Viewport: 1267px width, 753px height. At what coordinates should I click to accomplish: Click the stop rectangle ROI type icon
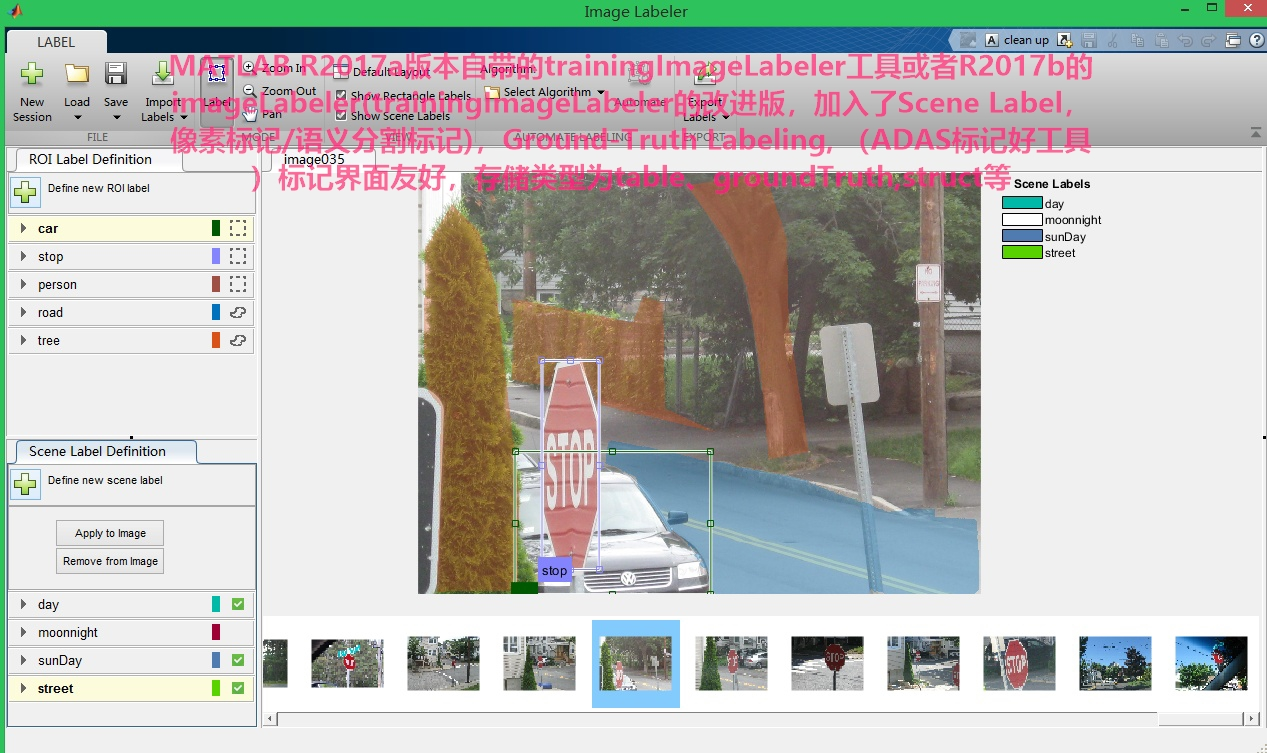click(238, 256)
